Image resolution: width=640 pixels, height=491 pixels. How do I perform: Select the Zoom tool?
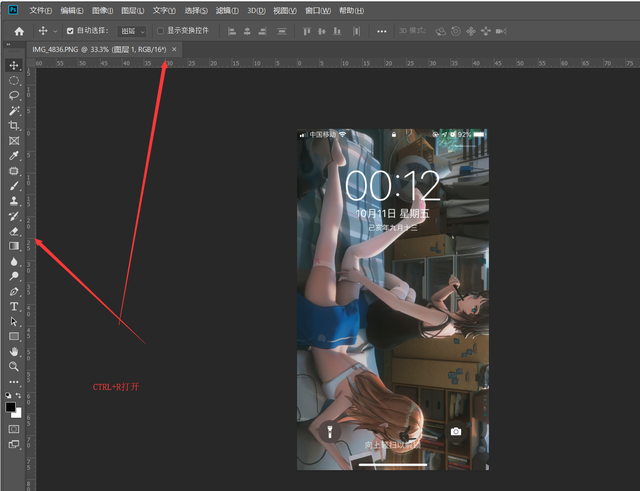(14, 366)
